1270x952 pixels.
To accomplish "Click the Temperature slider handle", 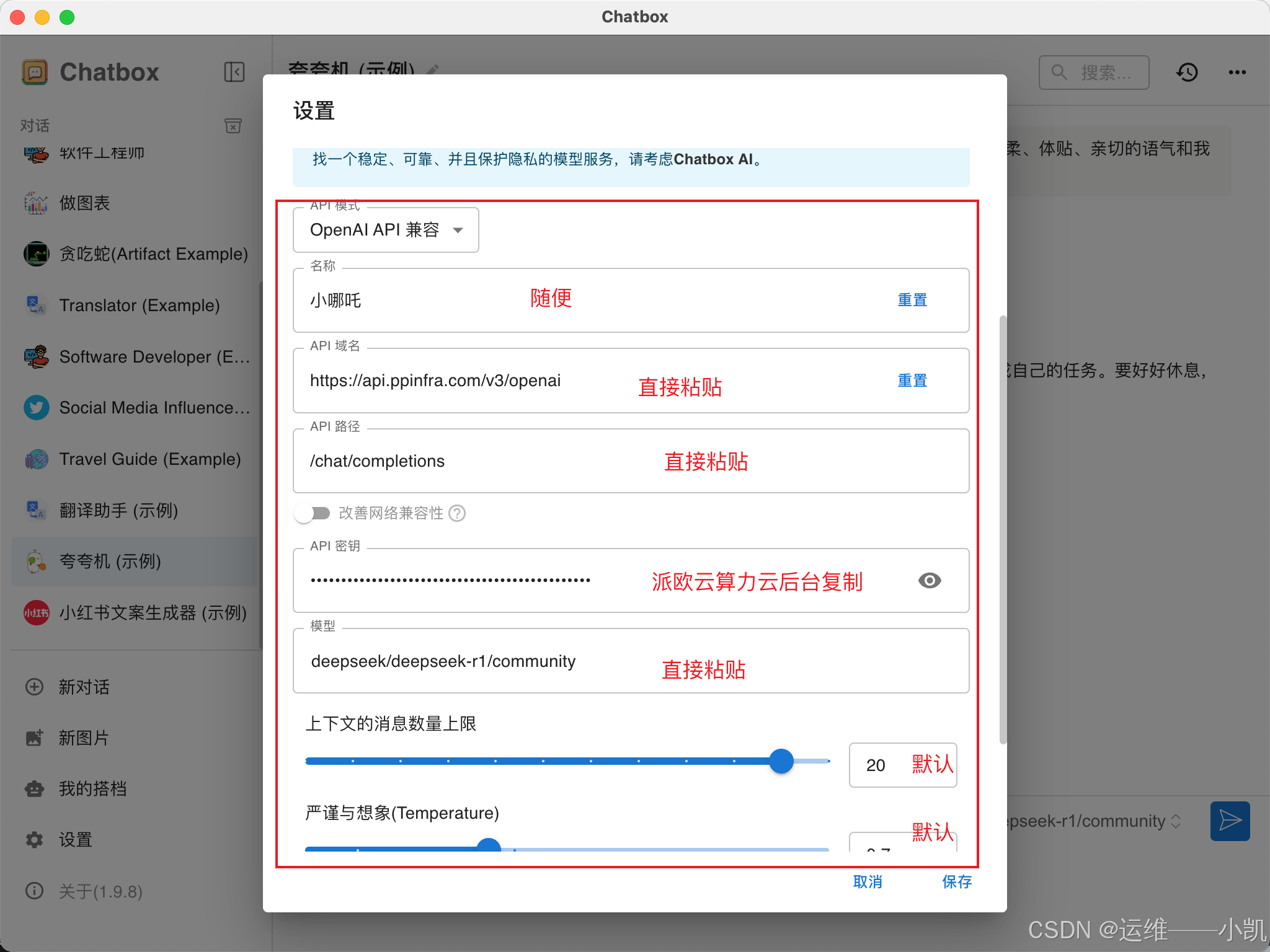I will [x=489, y=846].
